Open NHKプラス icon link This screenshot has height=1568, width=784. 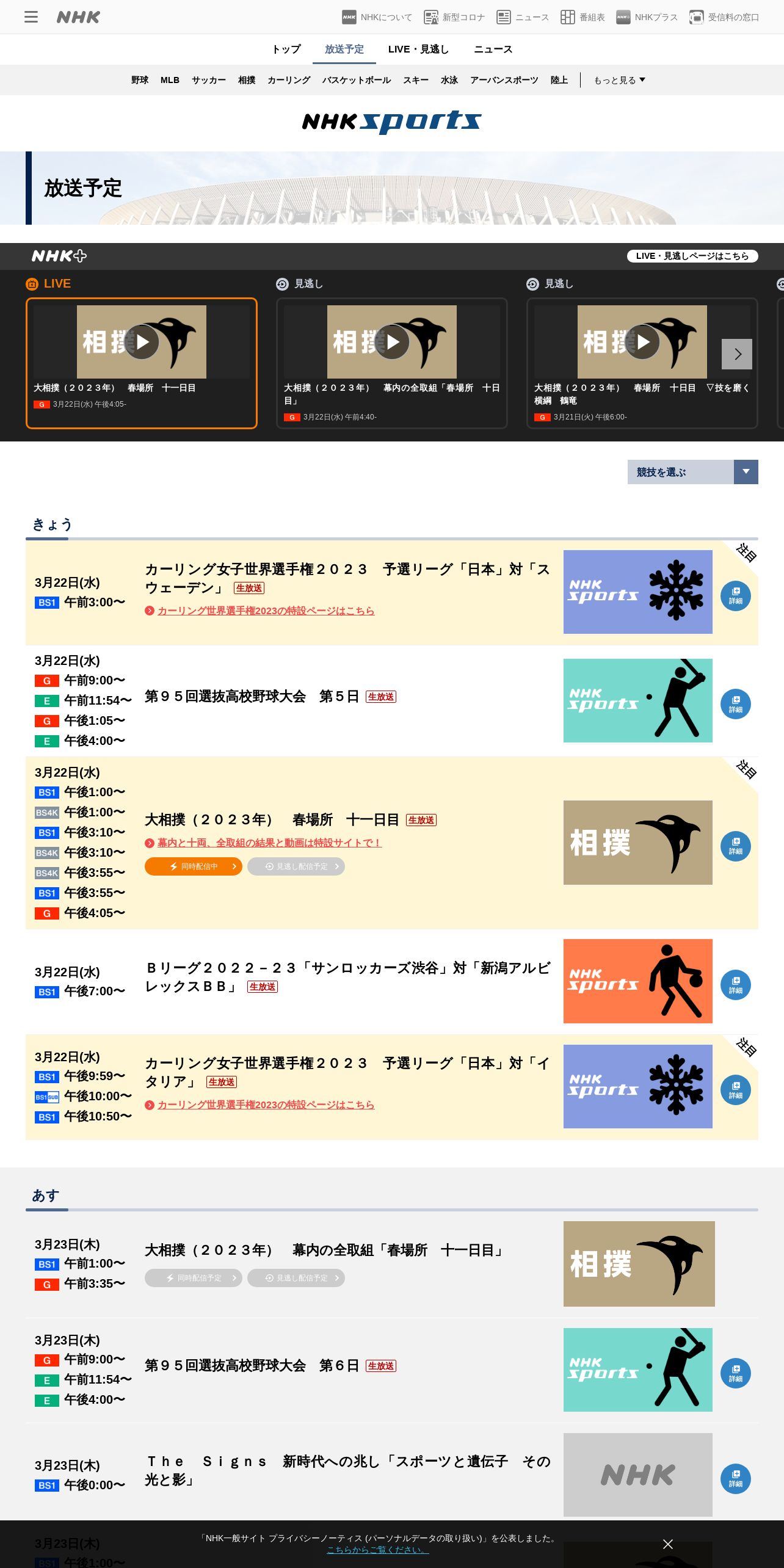(647, 17)
